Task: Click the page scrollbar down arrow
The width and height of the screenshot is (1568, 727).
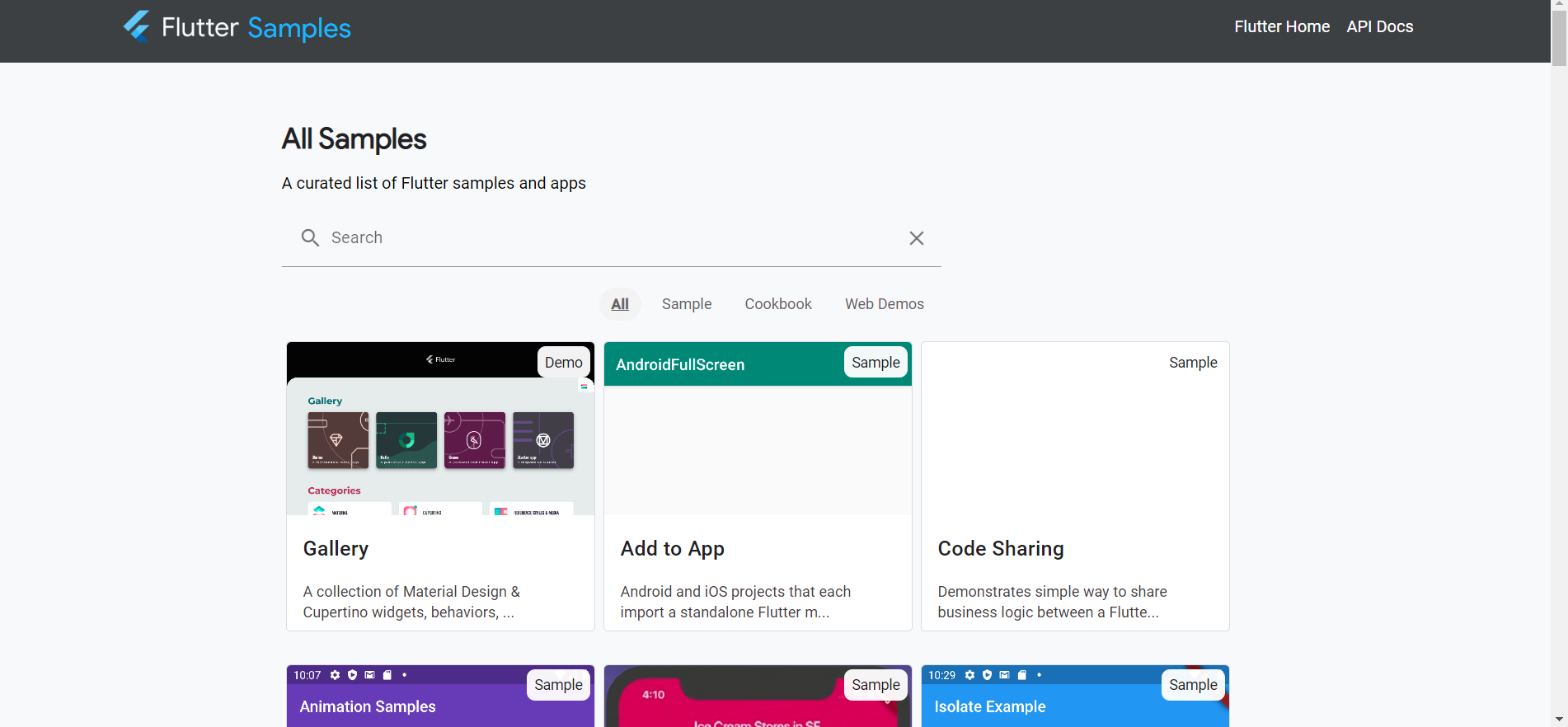Action: point(1559,719)
